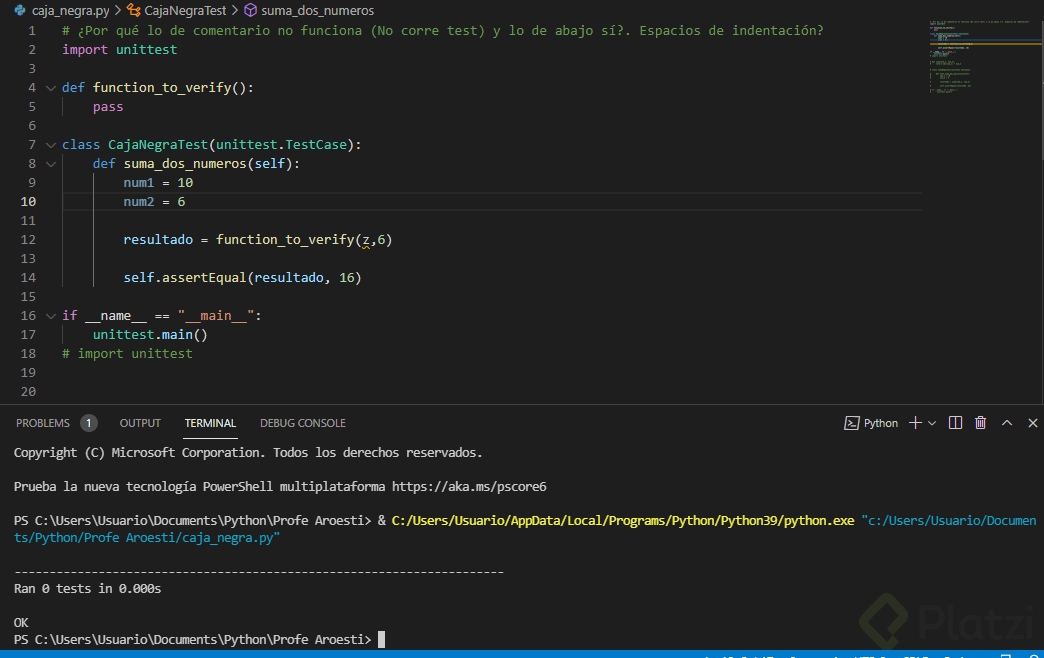Collapse suma_dos_numeros method fold arrow
The width and height of the screenshot is (1044, 658).
51,163
